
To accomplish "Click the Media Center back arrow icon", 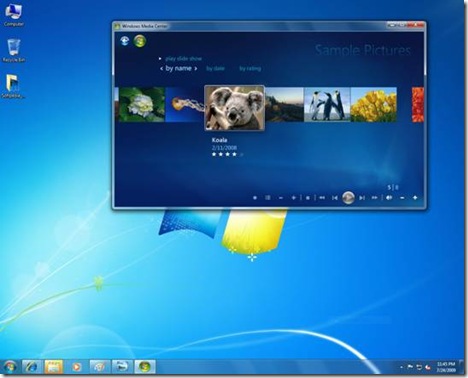I will coord(125,41).
